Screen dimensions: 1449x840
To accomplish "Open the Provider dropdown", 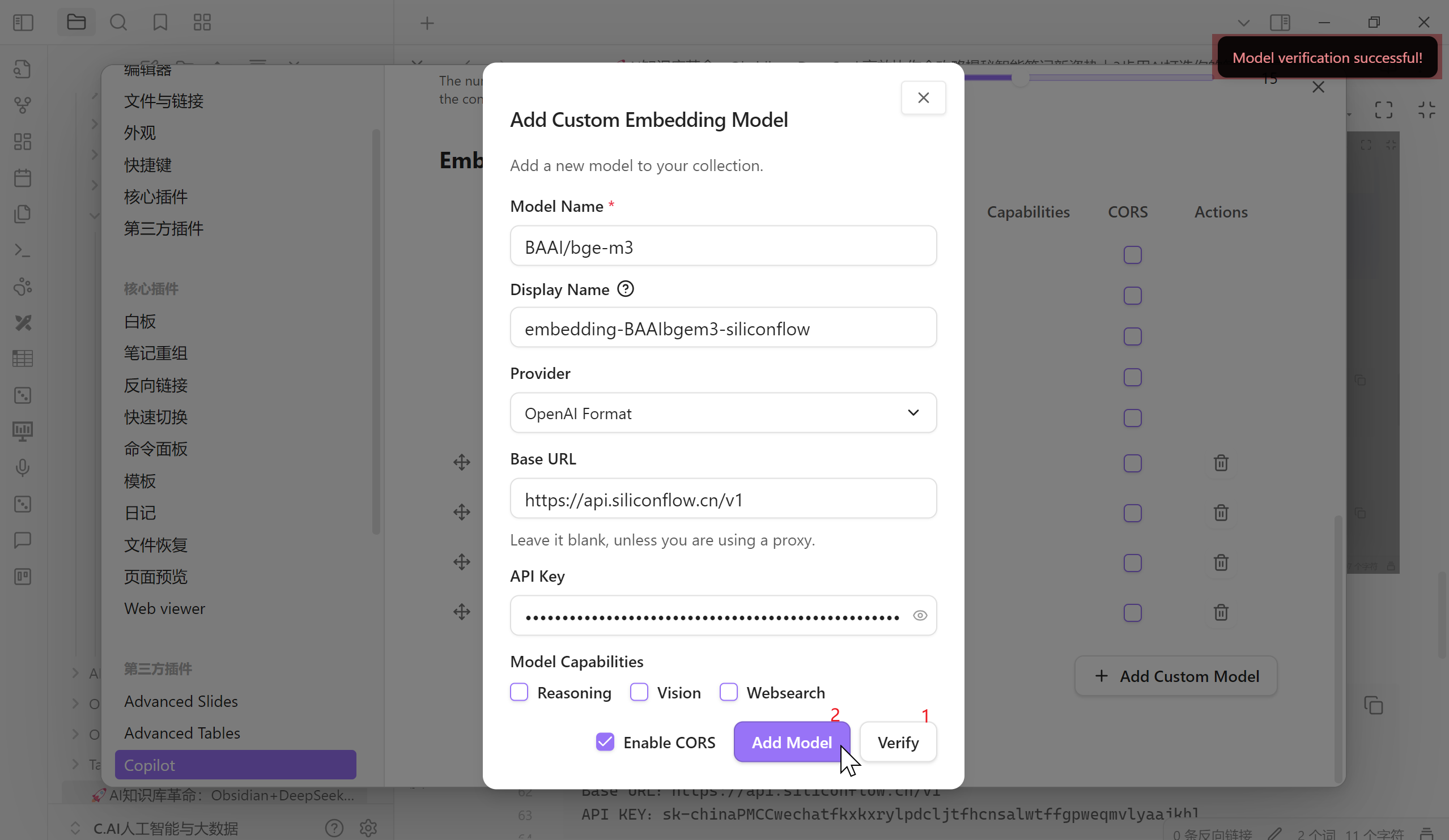I will (x=723, y=413).
